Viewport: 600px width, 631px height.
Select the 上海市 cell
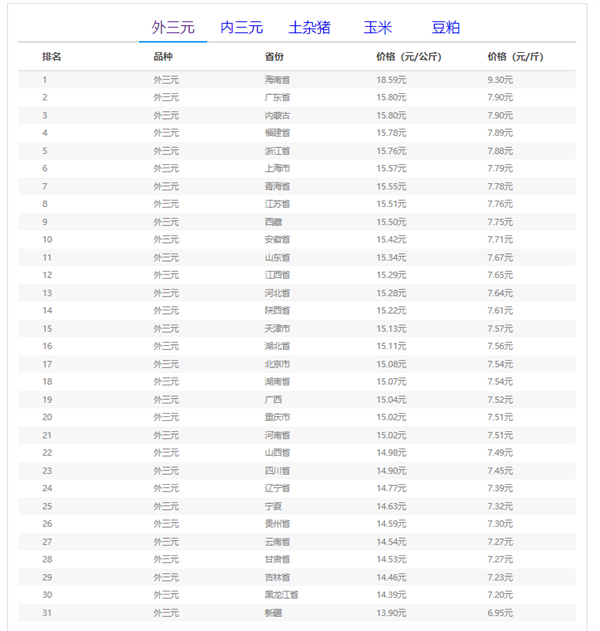(277, 168)
